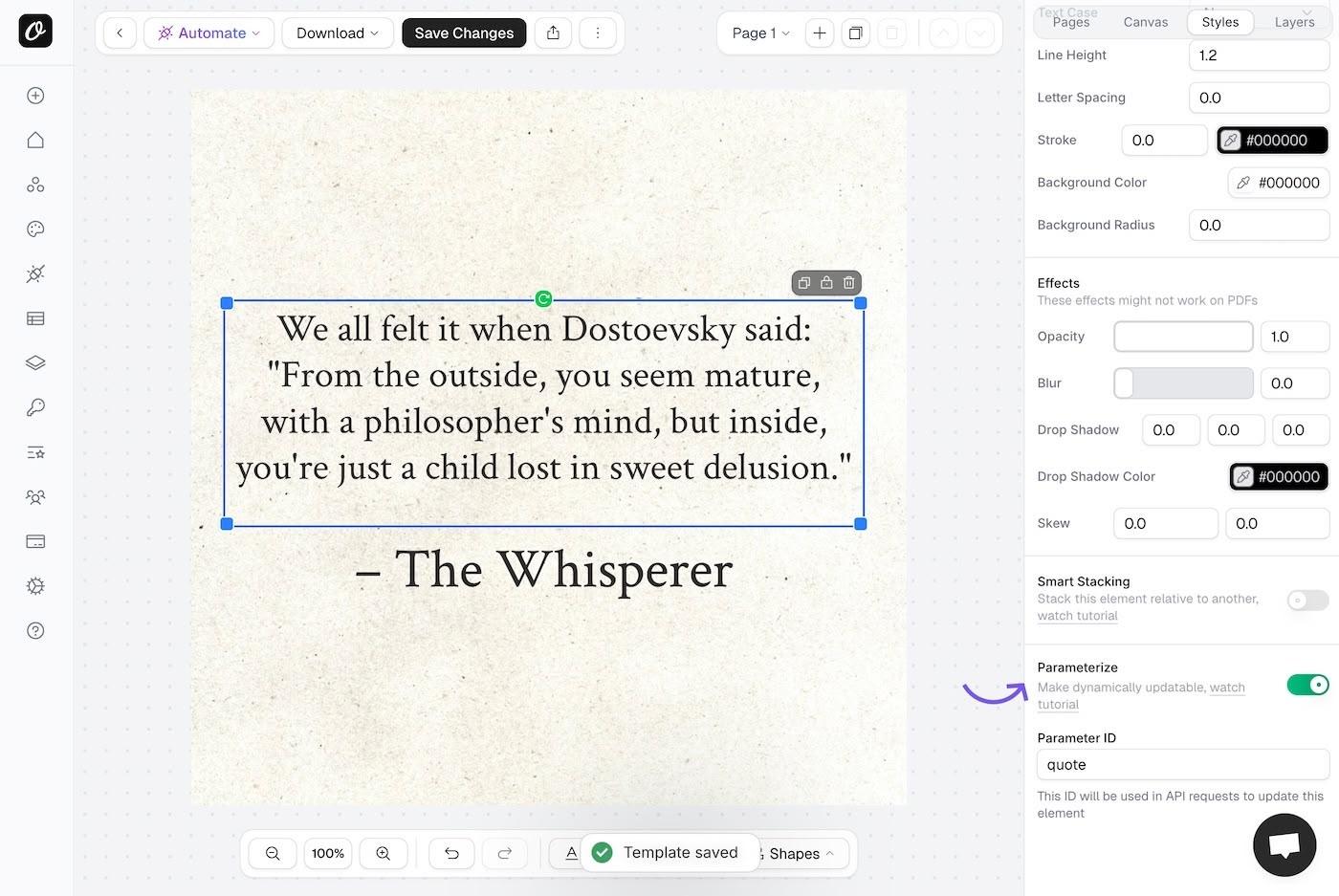
Task: Open the Automate dropdown
Action: tap(209, 33)
